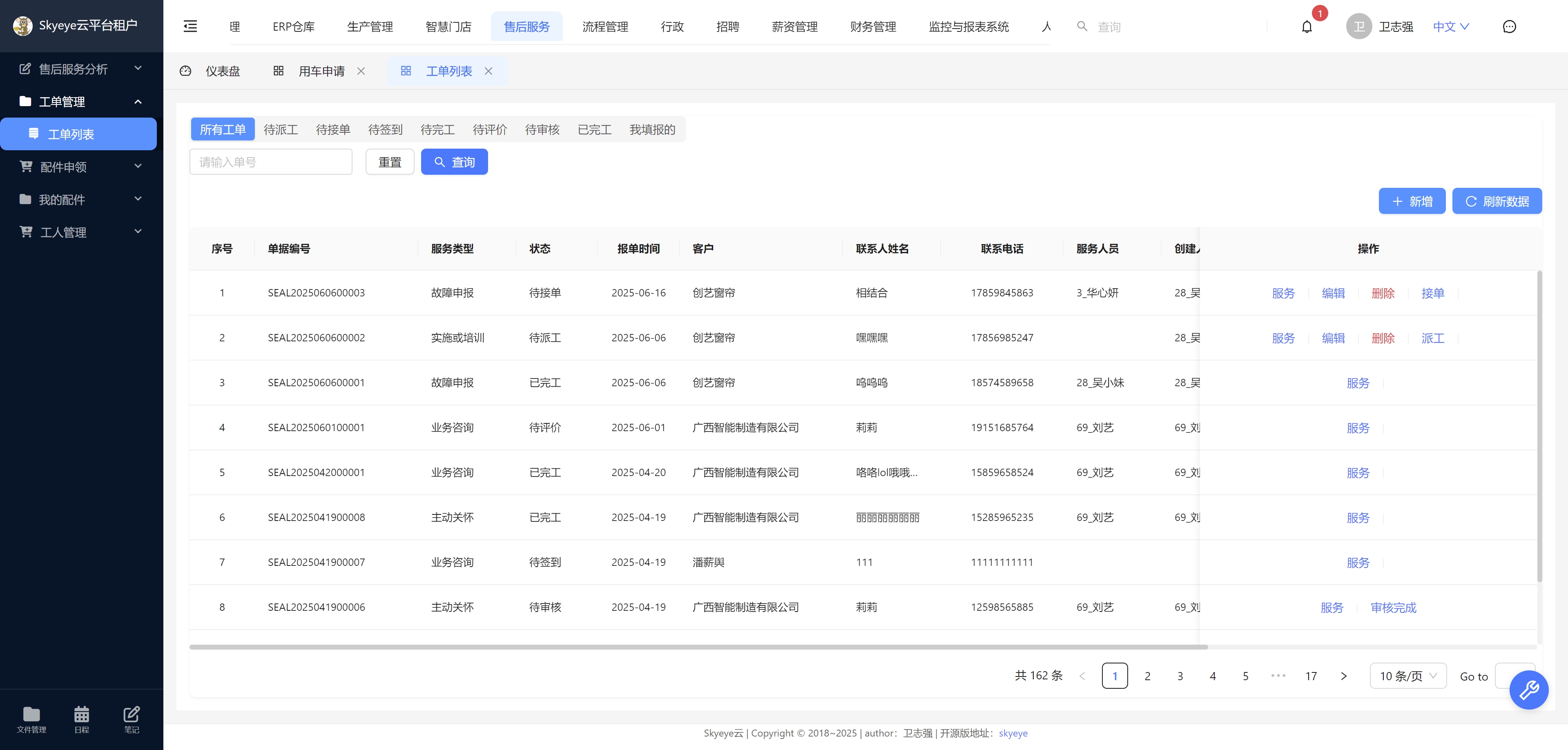The width and height of the screenshot is (1568, 750).
Task: Click the 仪表盘 dashboard icon tab
Action: point(186,71)
